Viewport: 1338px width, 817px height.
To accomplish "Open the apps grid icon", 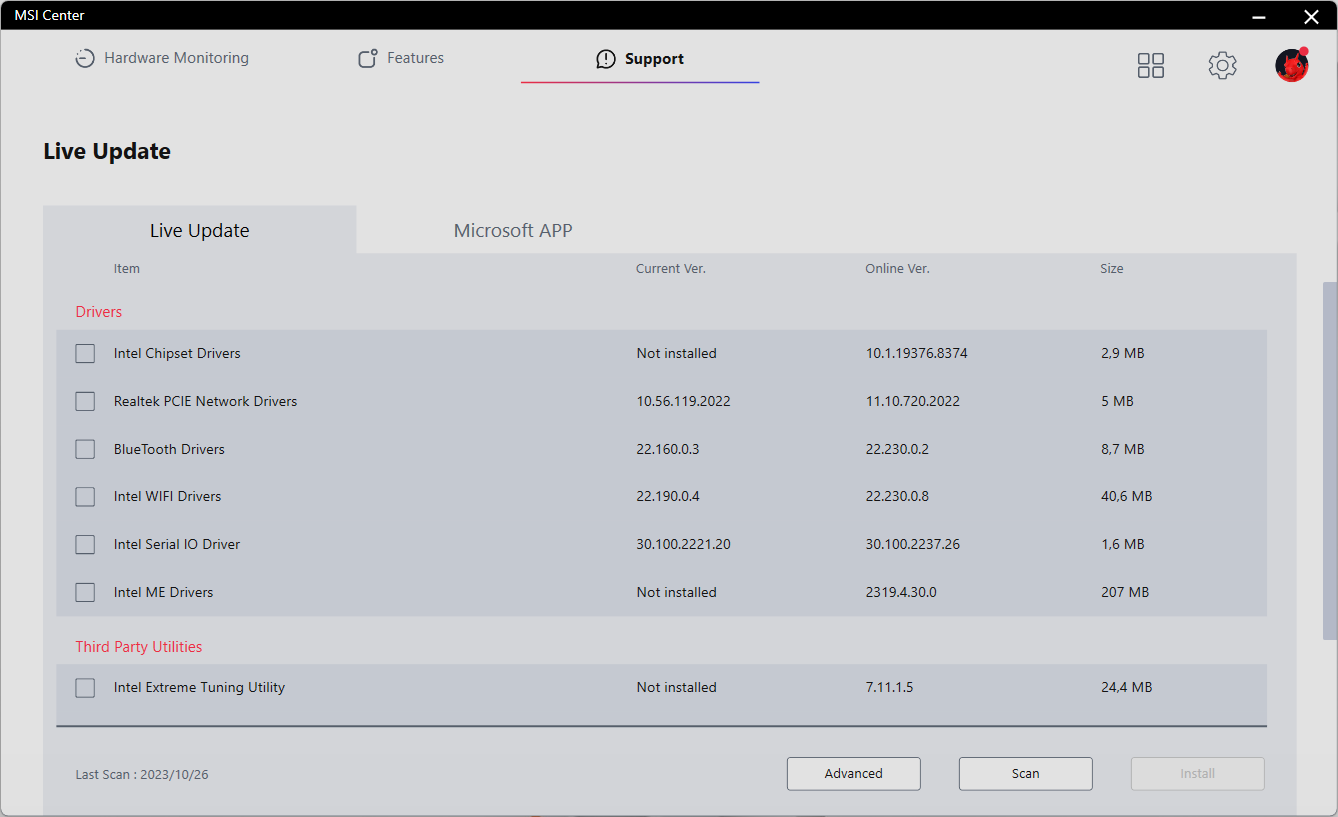I will (1151, 66).
